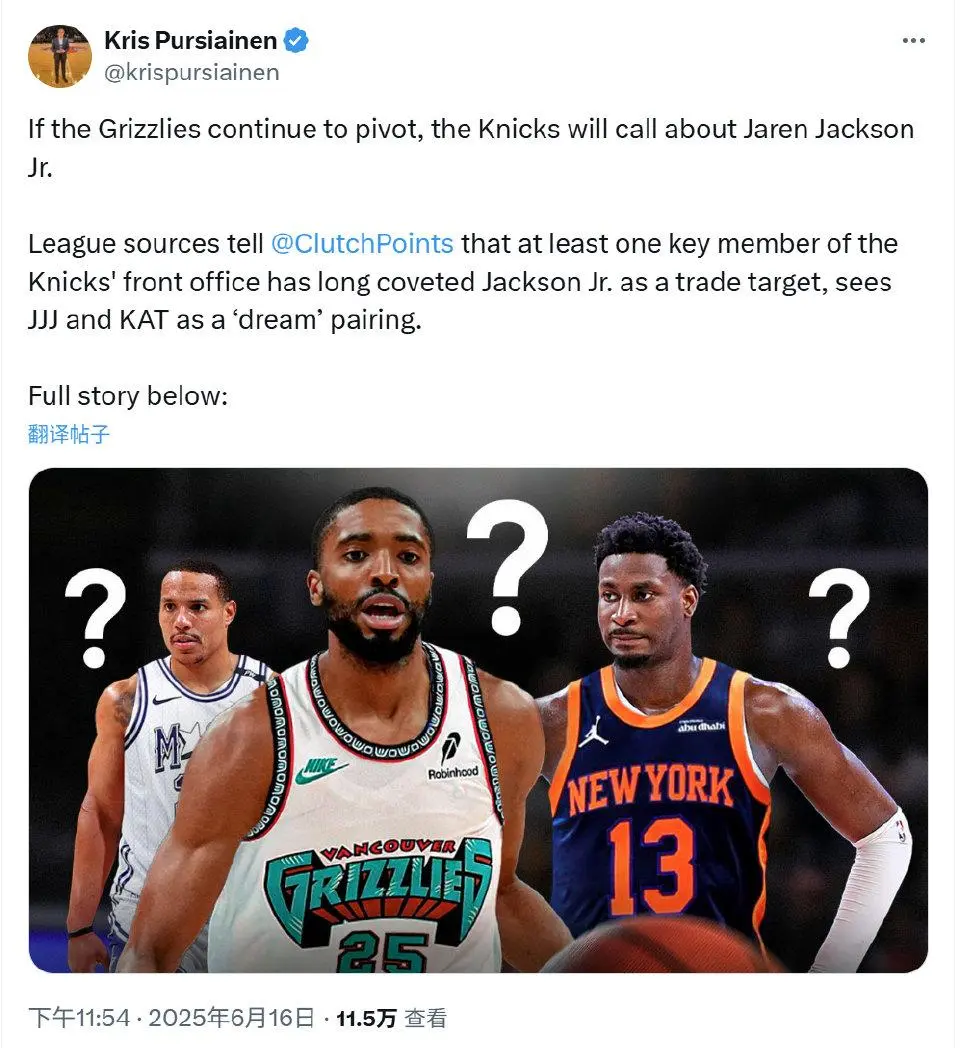Image resolution: width=960 pixels, height=1048 pixels.
Task: Click the tweet text about Jaren Jackson Jr.
Action: pyautogui.click(x=471, y=148)
